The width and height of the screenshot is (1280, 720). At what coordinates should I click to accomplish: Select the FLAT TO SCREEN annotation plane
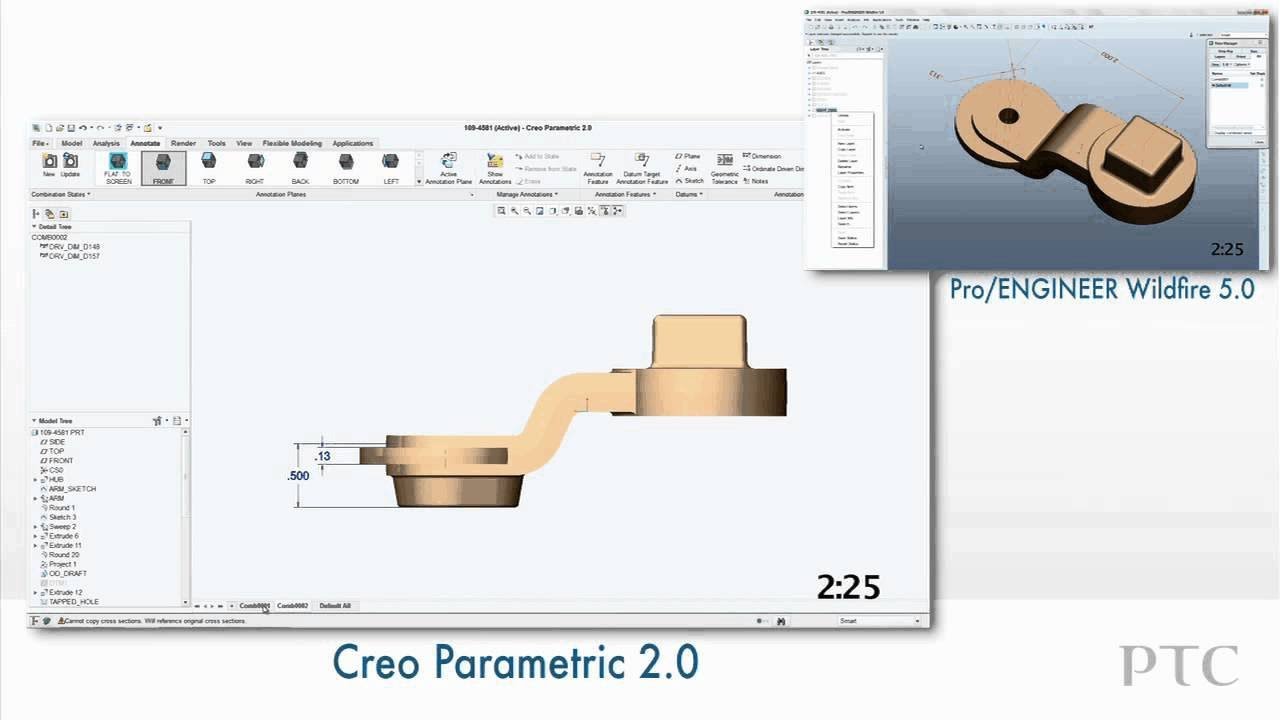coord(118,168)
